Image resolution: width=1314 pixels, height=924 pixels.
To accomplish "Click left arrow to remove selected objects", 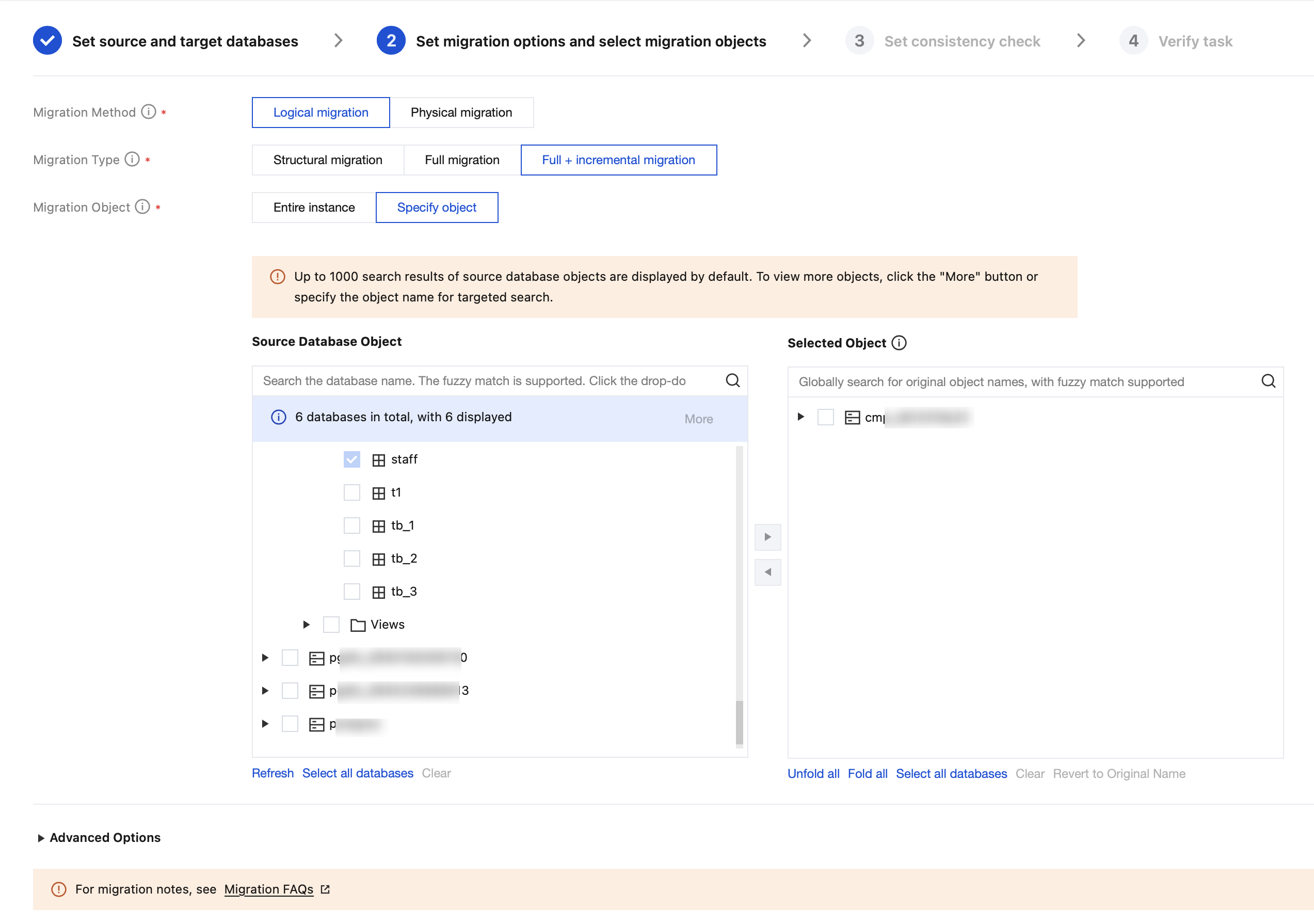I will point(767,572).
